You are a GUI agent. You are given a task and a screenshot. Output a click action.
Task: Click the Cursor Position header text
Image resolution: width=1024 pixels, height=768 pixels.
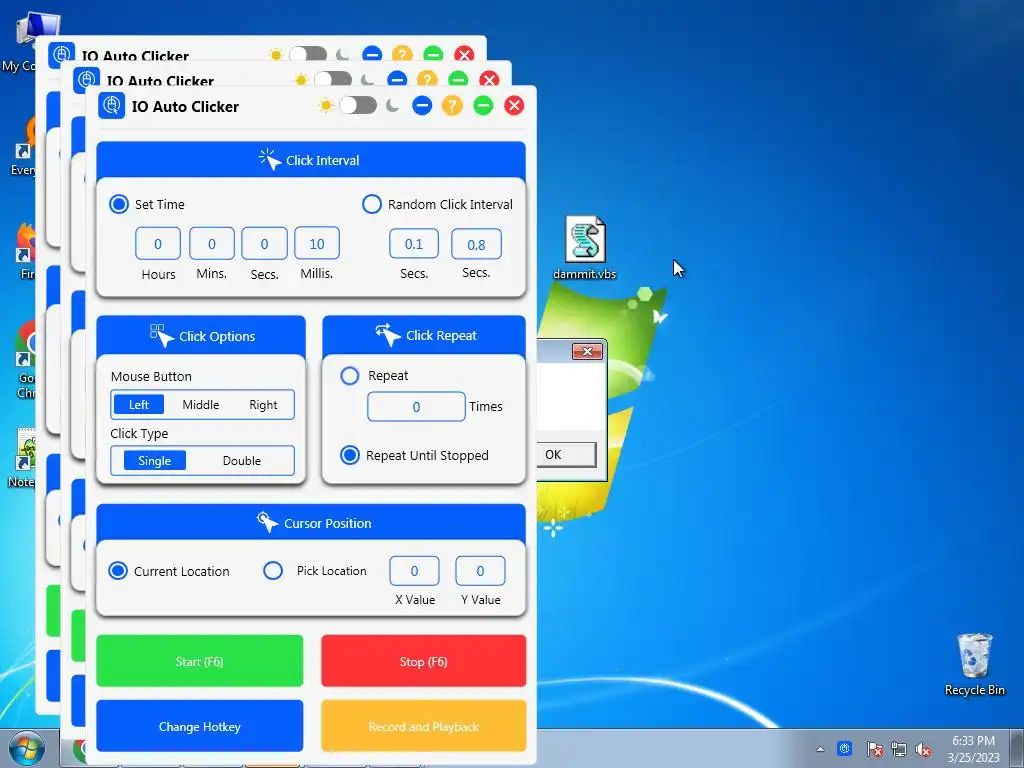pyautogui.click(x=328, y=524)
